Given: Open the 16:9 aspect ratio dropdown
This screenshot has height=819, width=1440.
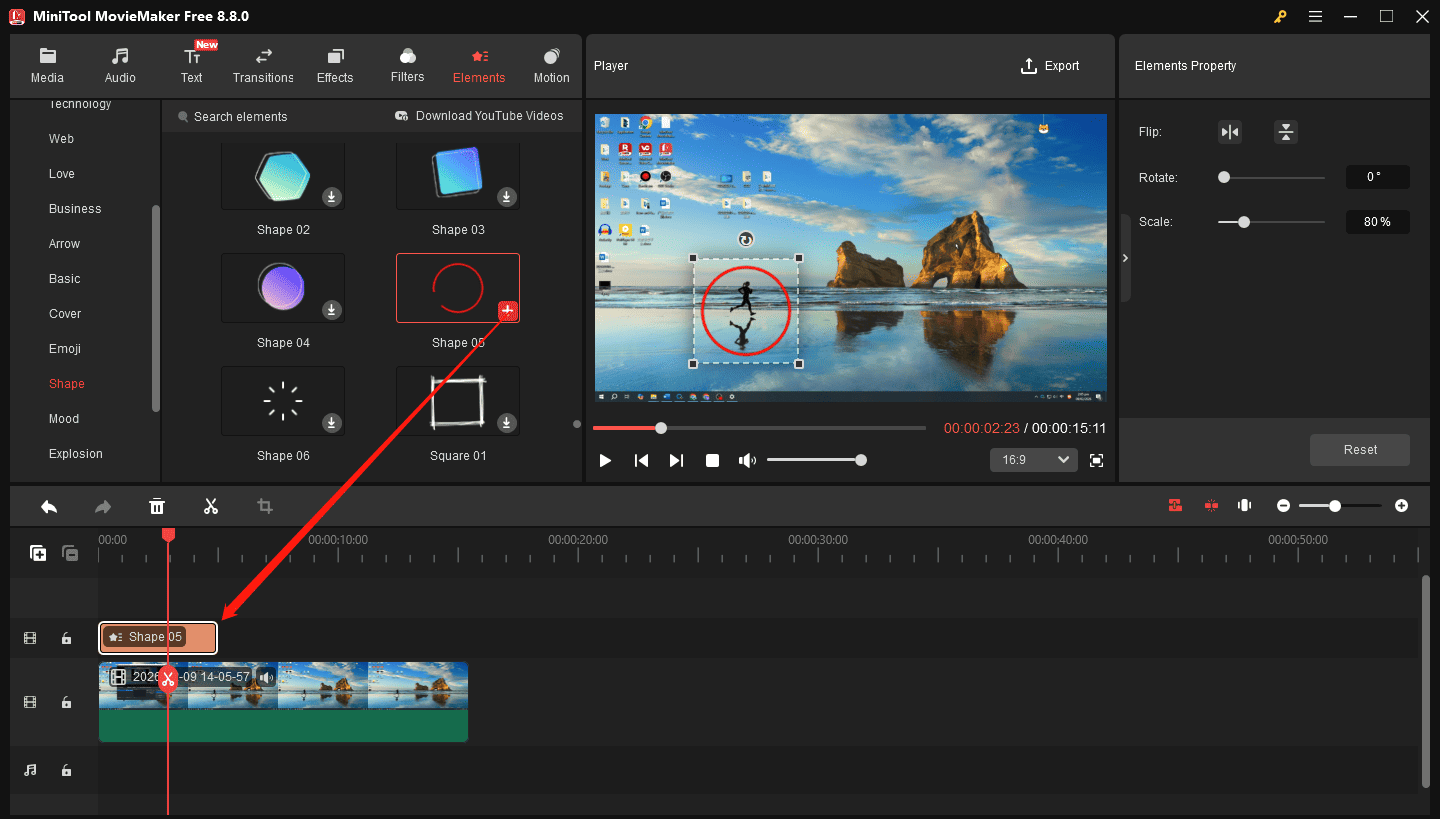Looking at the screenshot, I should coord(1034,460).
